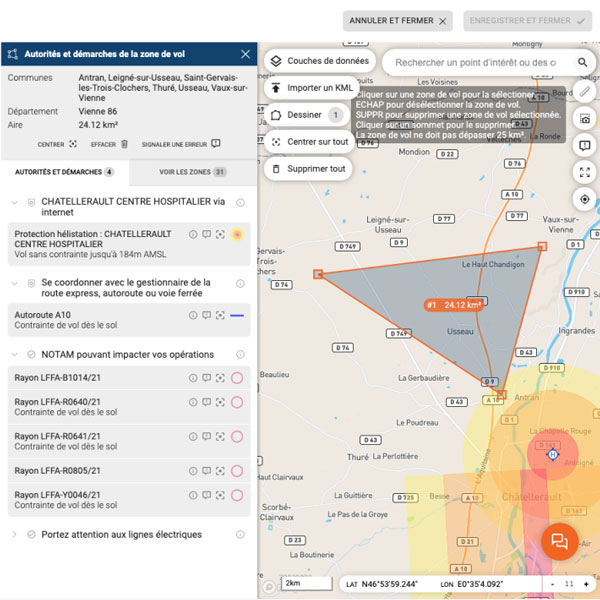Viewport: 600px width, 600px height.
Task: Center map on Autoroute A10
Action: tap(220, 315)
